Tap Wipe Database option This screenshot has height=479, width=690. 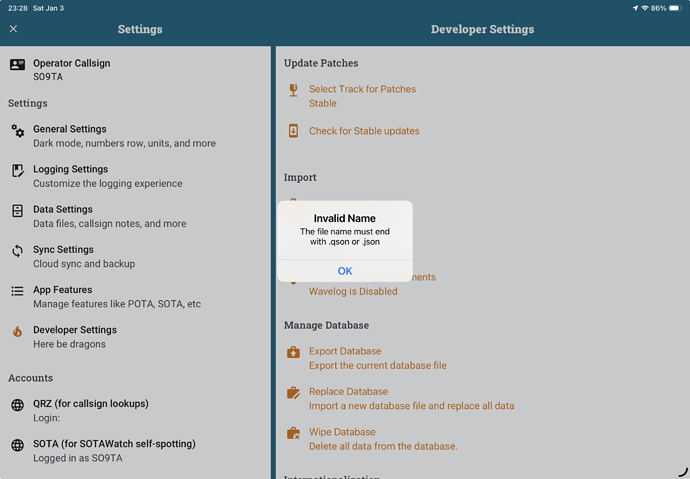tap(382, 439)
